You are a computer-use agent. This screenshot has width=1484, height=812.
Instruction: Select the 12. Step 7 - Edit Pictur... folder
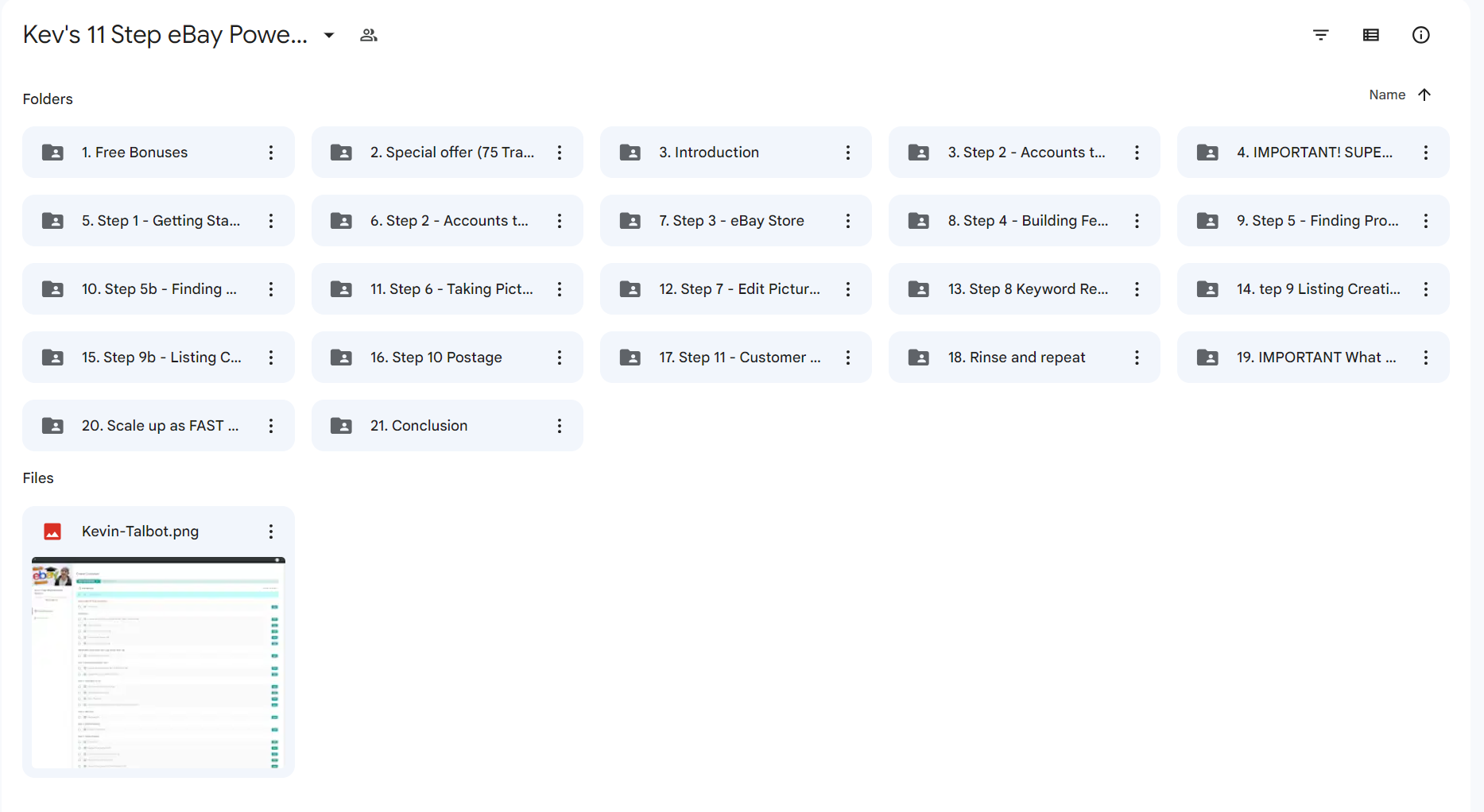pyautogui.click(x=736, y=289)
